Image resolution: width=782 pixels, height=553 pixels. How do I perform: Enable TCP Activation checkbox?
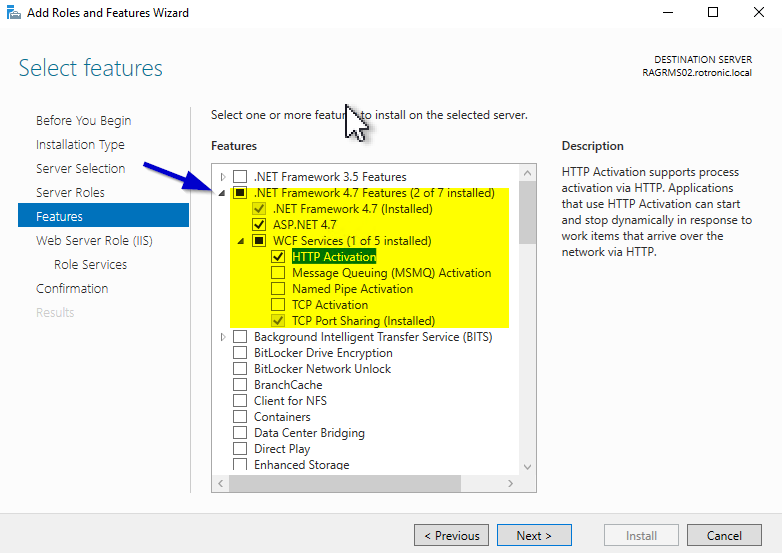278,304
